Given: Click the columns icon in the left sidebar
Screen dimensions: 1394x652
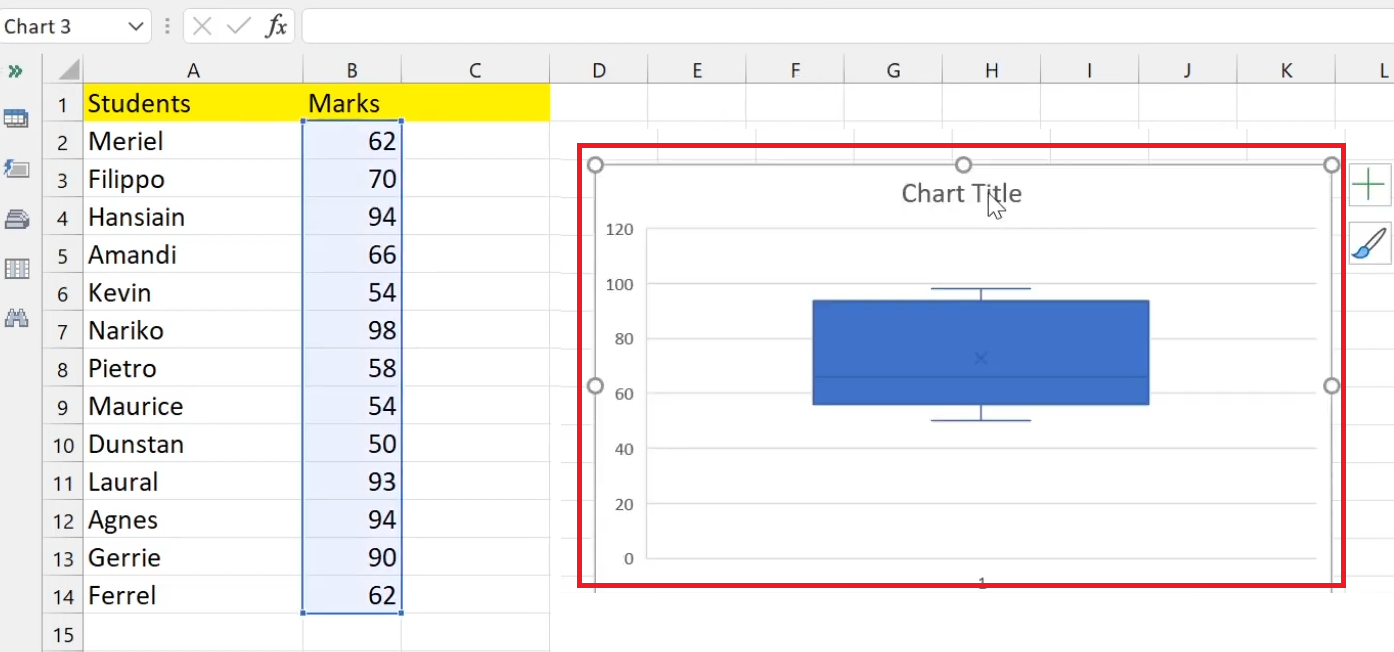Looking at the screenshot, I should (x=16, y=268).
